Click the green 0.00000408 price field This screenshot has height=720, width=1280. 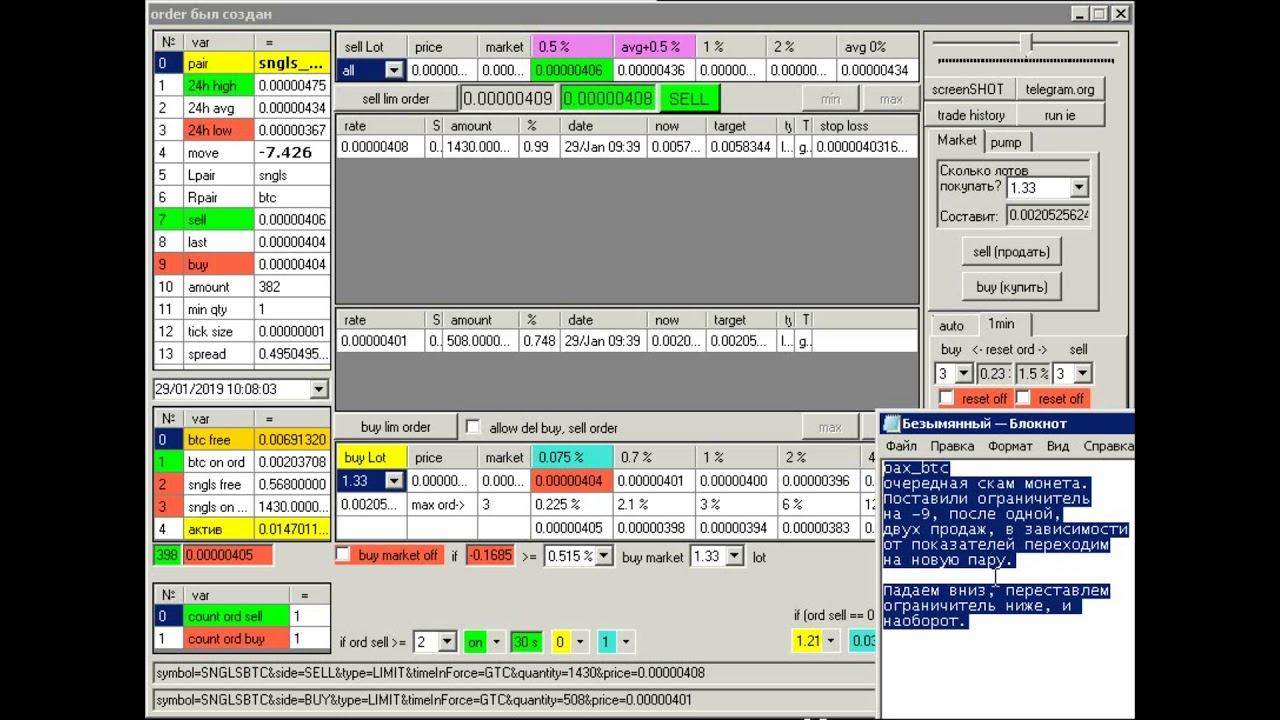(x=608, y=99)
